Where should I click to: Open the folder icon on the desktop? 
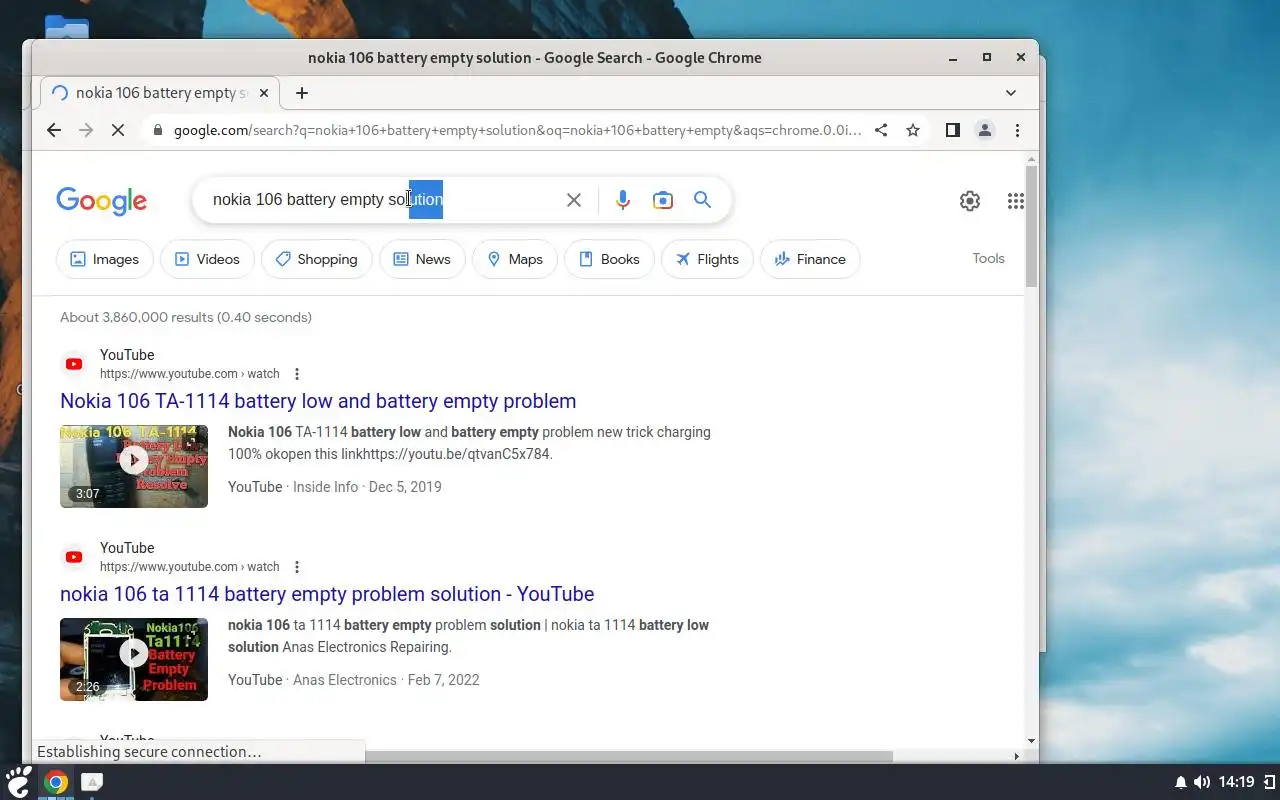coord(67,28)
